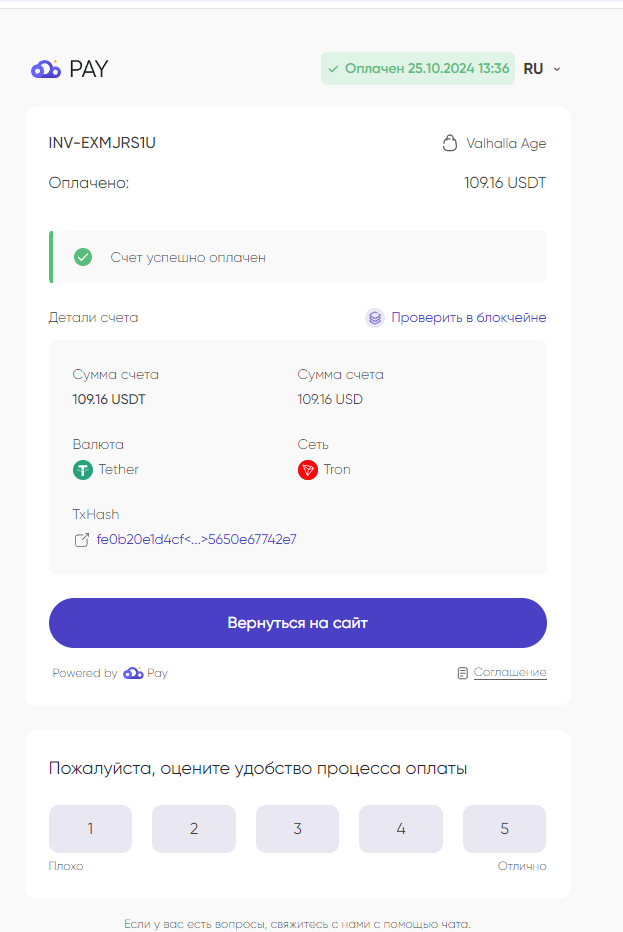Rate the payment process 3
This screenshot has width=623, height=932.
(x=297, y=828)
